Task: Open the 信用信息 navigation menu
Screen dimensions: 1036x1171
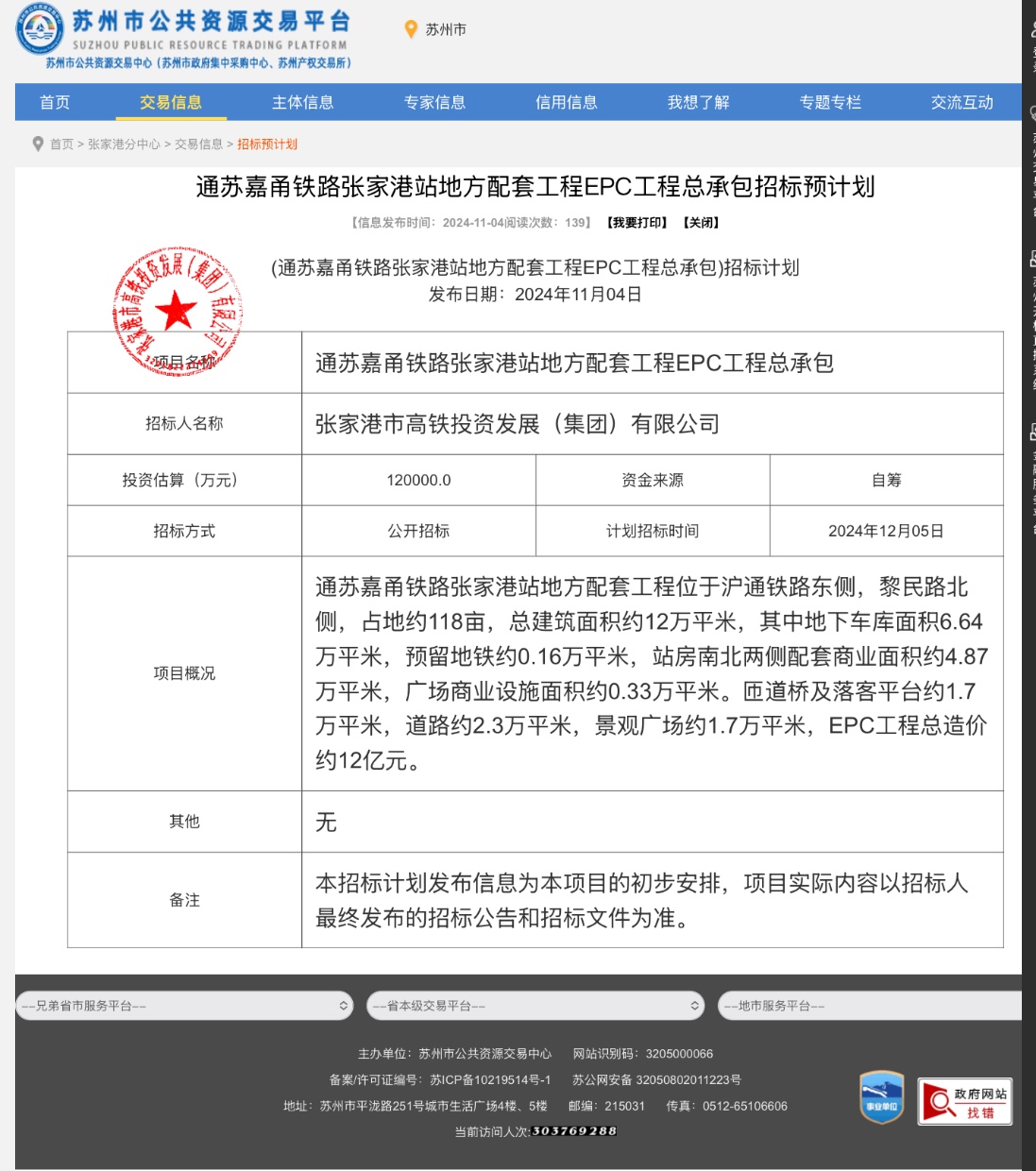Action: click(567, 102)
